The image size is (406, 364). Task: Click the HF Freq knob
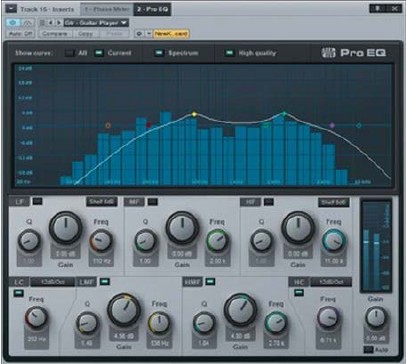334,241
